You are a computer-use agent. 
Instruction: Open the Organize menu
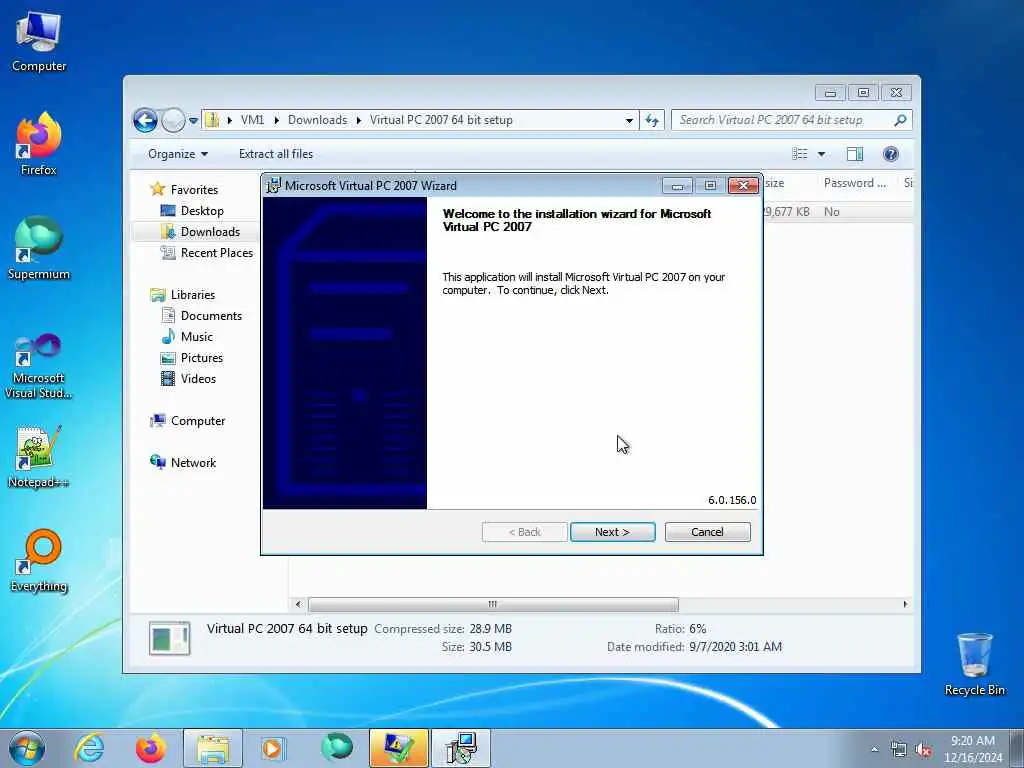pos(178,154)
